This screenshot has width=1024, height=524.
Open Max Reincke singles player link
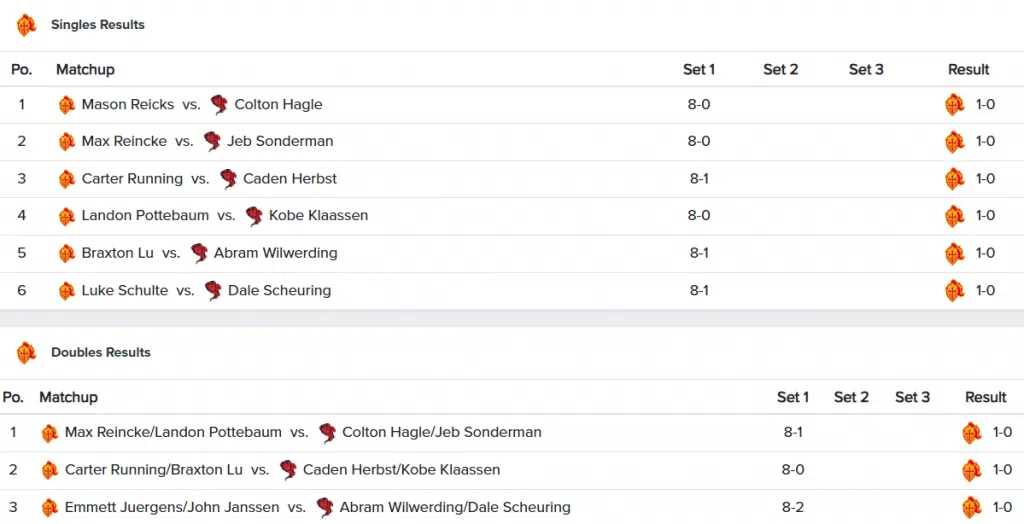pos(124,141)
